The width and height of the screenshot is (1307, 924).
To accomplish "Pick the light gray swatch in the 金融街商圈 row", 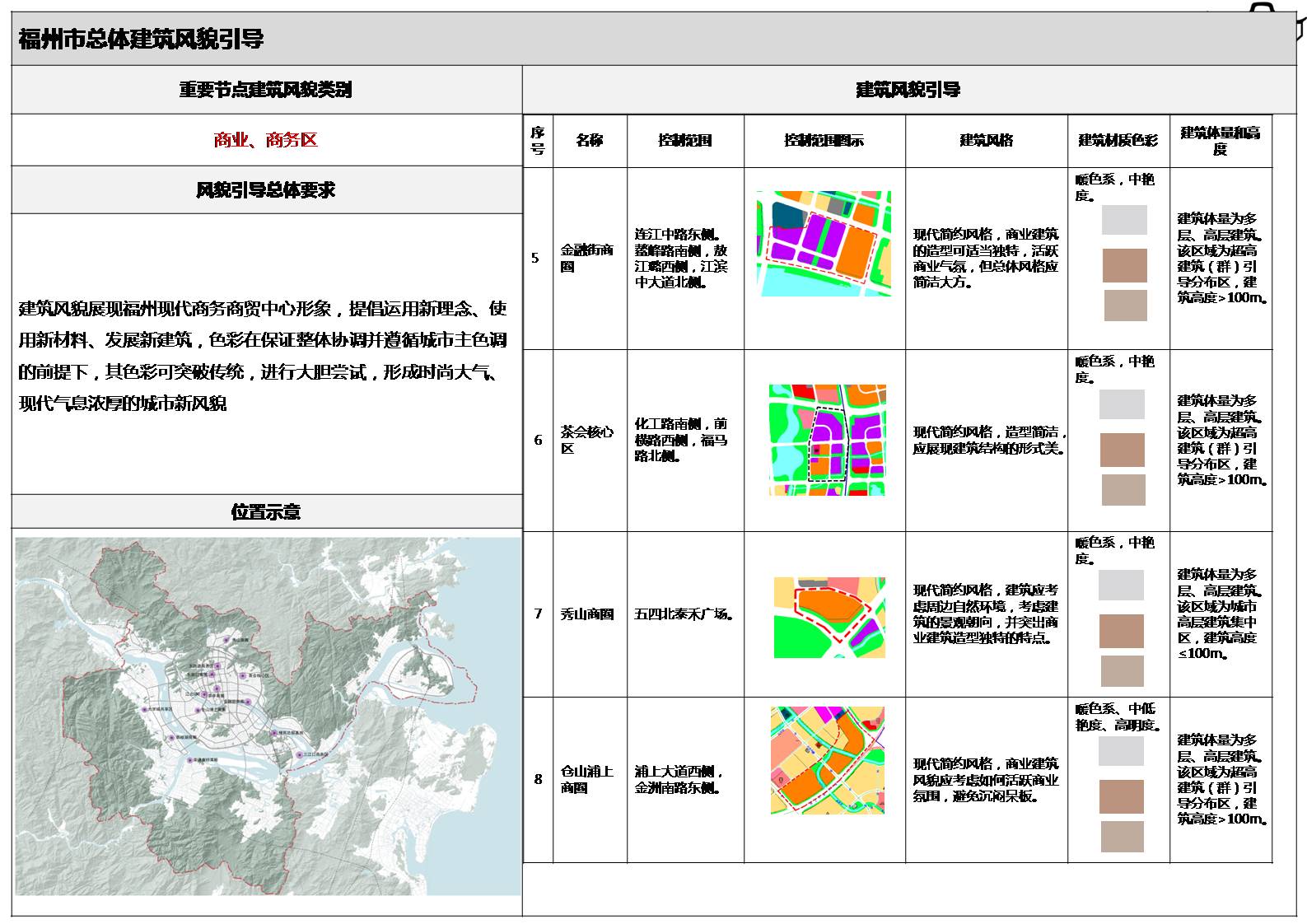I will (1124, 220).
